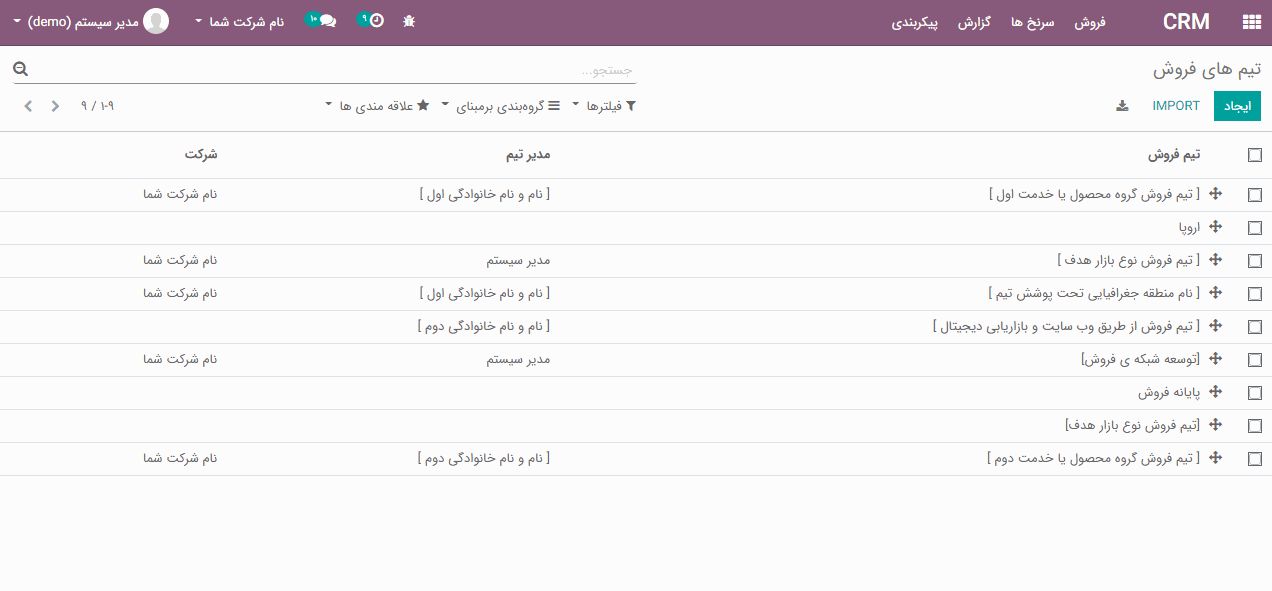Check the box for پایانه فروش row

point(1255,393)
